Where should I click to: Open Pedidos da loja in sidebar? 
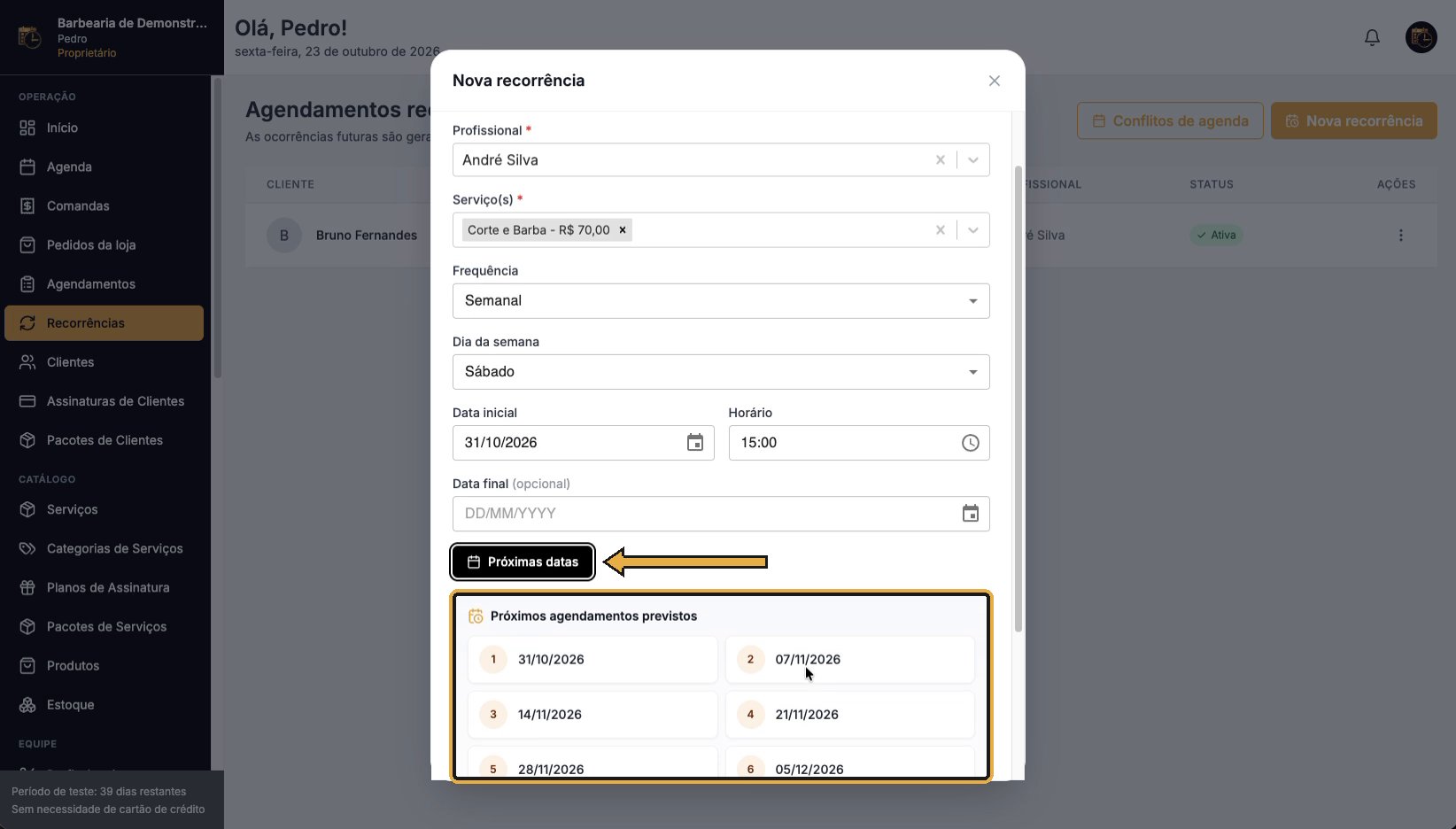point(105,244)
